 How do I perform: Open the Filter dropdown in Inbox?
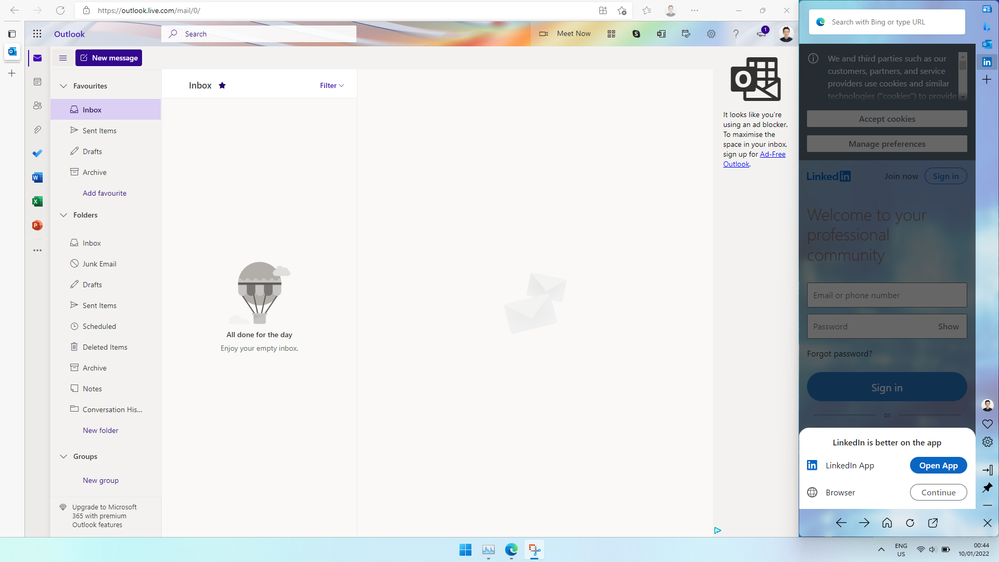pos(331,85)
